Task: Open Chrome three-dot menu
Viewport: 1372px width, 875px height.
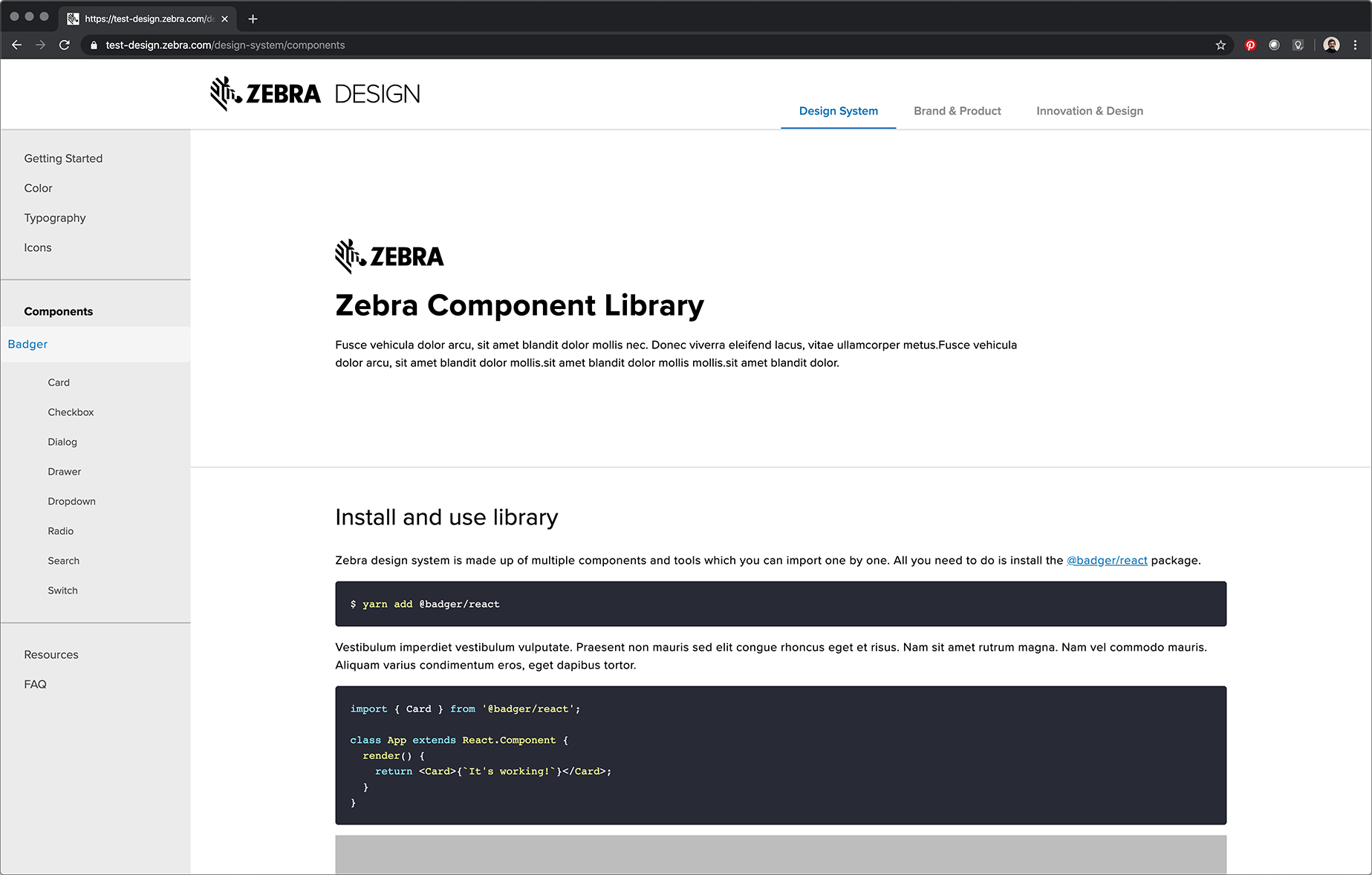Action: pyautogui.click(x=1356, y=45)
